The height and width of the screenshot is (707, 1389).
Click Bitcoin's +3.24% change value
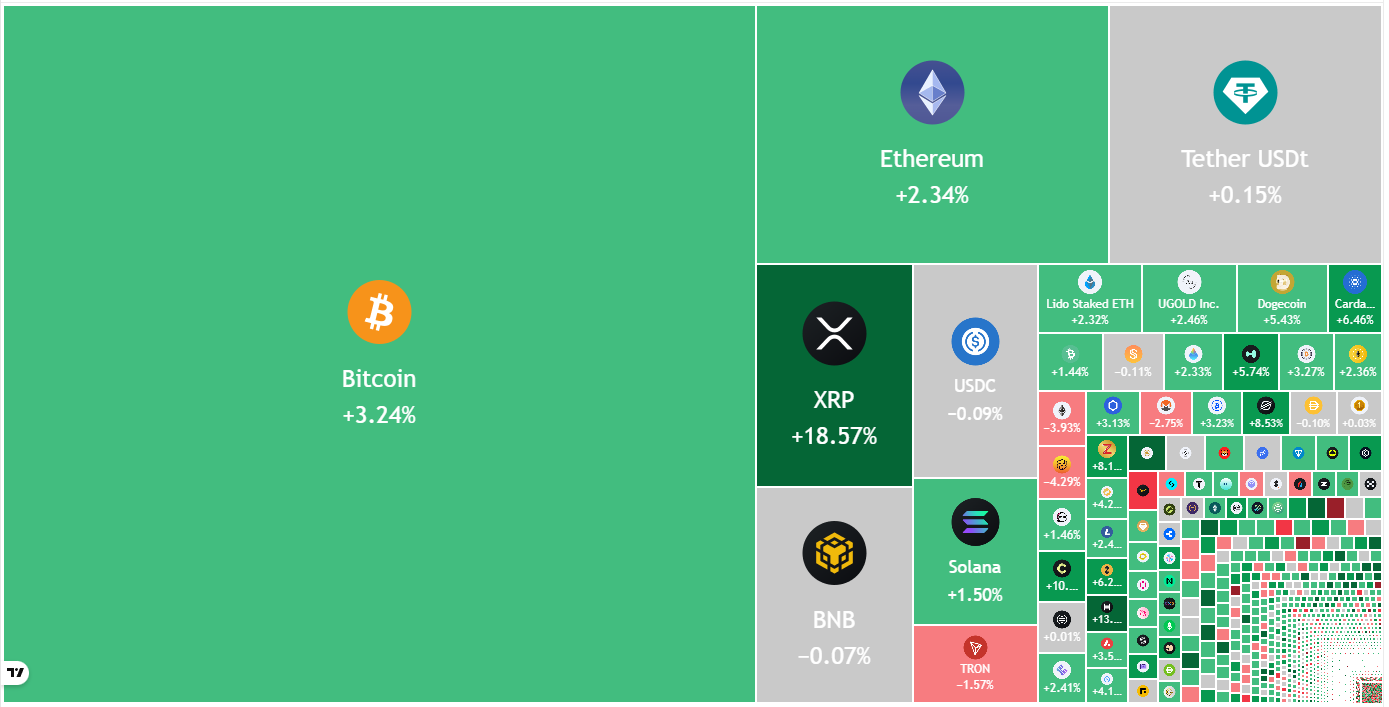(x=379, y=414)
